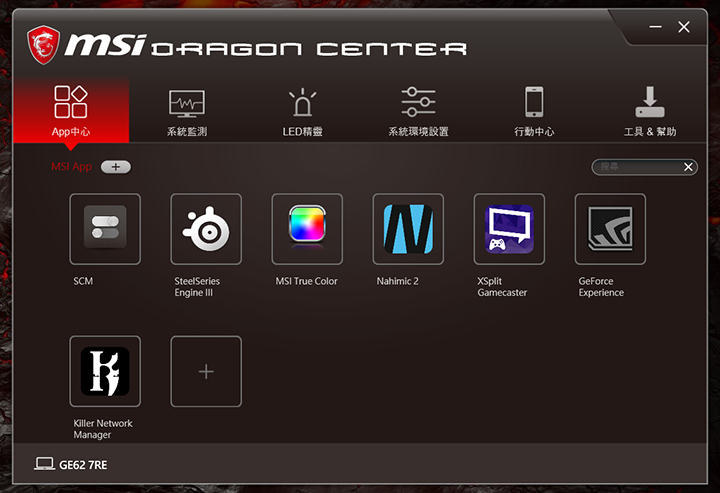720x493 pixels.
Task: Click the GeForce Experience label
Action: click(601, 287)
